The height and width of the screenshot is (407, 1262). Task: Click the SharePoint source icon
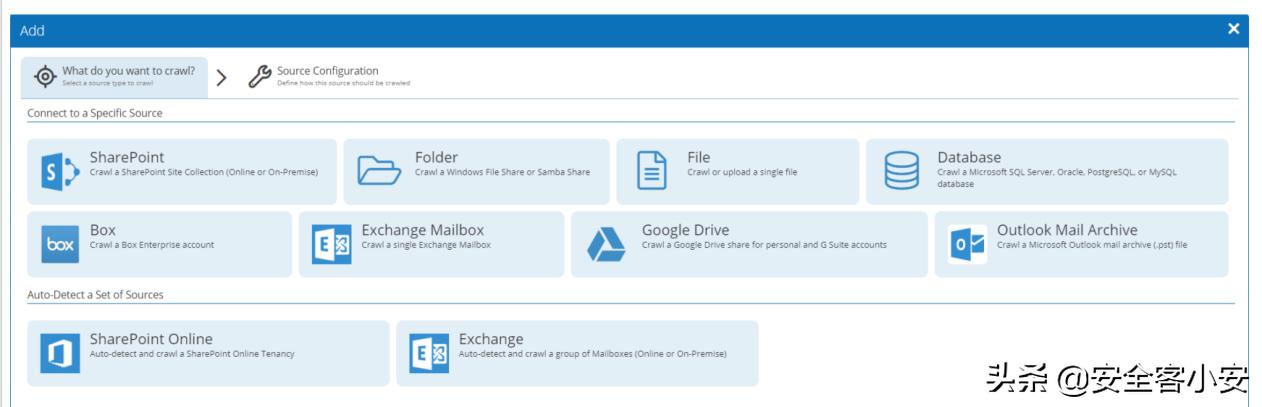click(x=58, y=173)
